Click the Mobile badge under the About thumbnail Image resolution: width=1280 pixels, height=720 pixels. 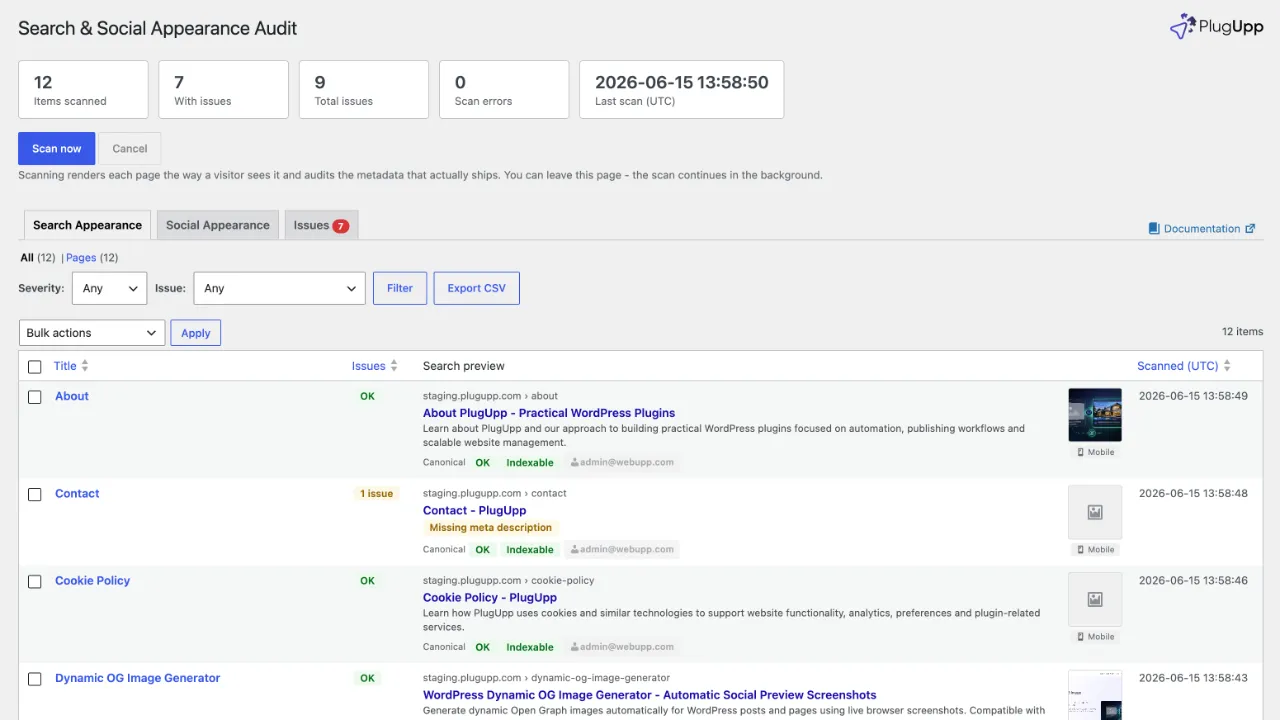pyautogui.click(x=1095, y=452)
